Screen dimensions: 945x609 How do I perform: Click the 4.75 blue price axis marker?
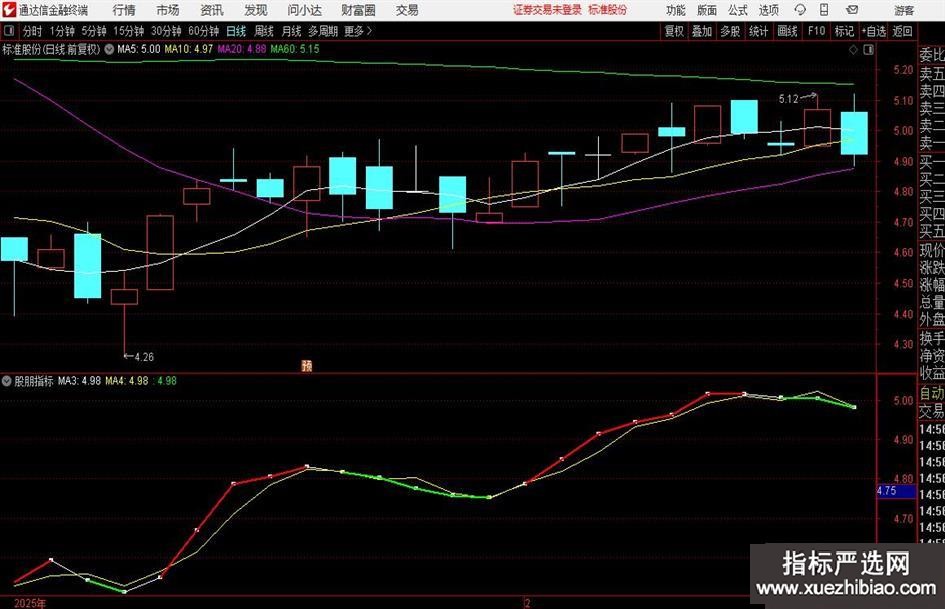coord(896,491)
